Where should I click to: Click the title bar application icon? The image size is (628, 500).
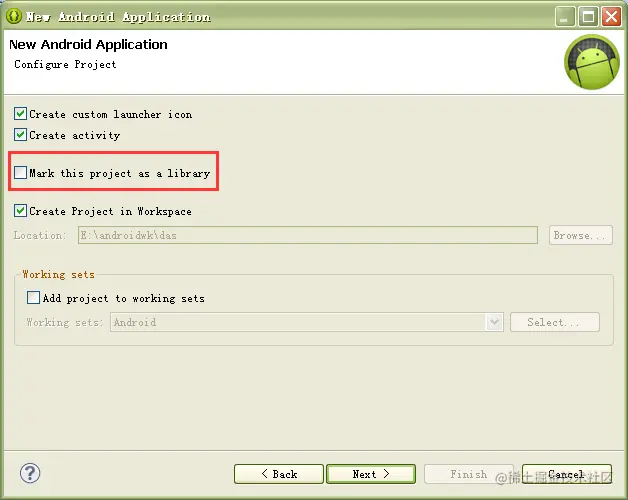(14, 16)
